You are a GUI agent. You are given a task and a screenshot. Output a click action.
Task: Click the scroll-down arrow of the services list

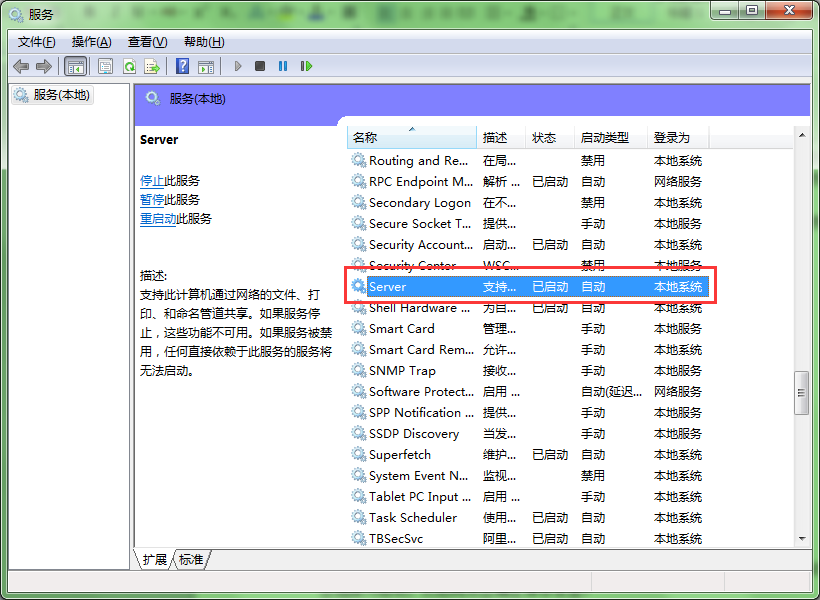[802, 539]
